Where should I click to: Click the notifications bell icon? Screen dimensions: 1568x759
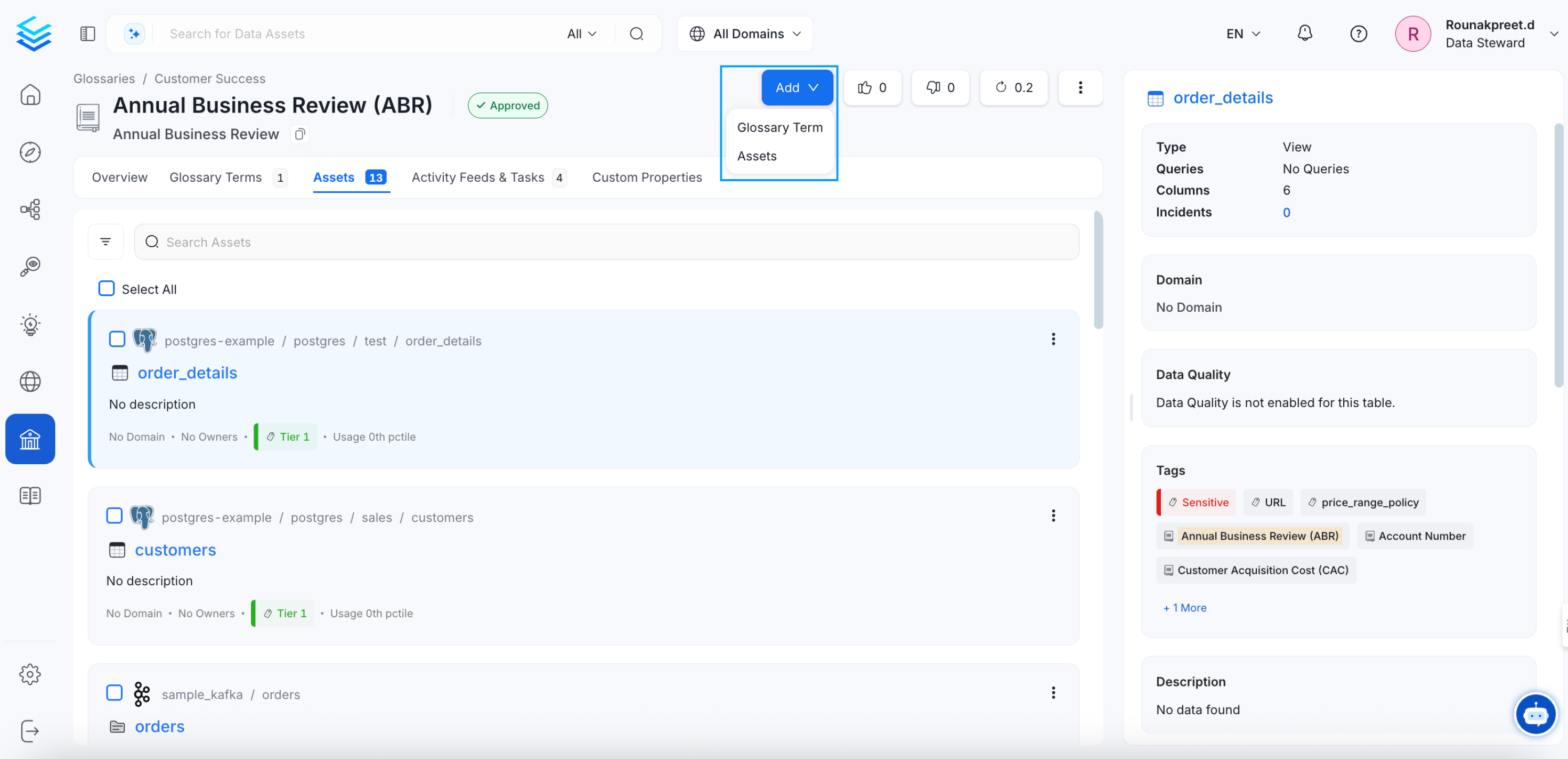(x=1304, y=34)
